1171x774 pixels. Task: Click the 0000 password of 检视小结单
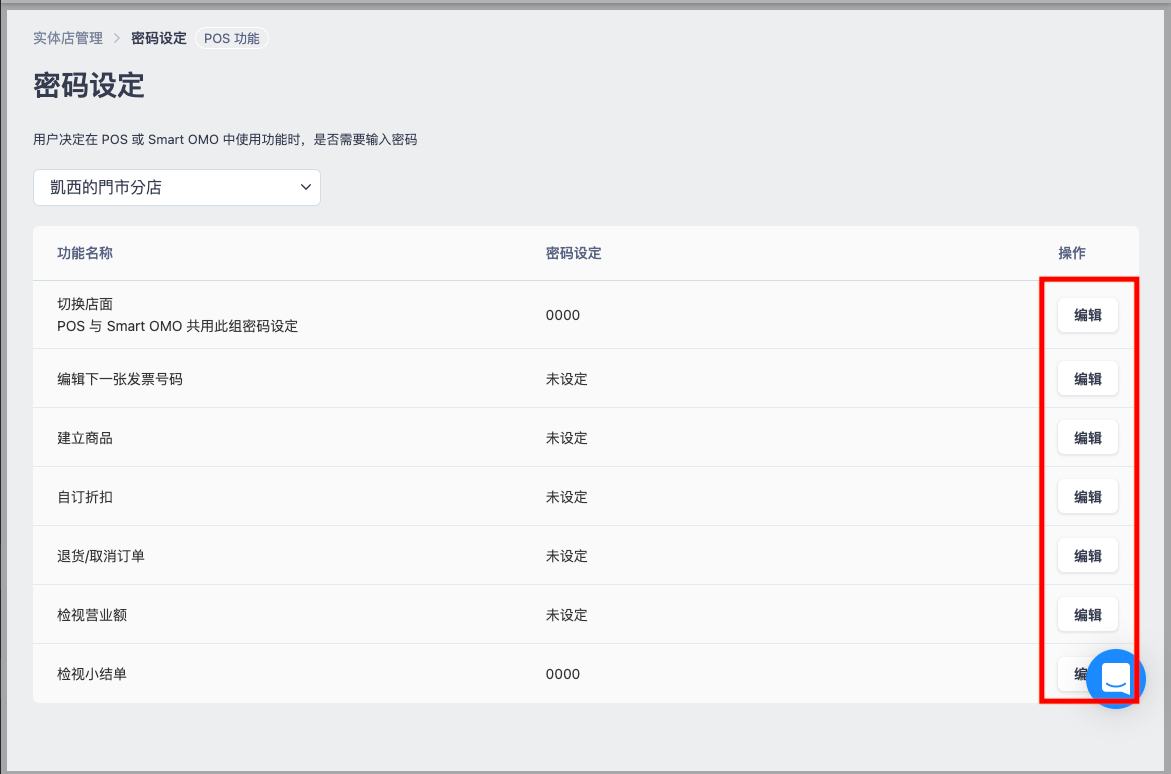point(563,674)
